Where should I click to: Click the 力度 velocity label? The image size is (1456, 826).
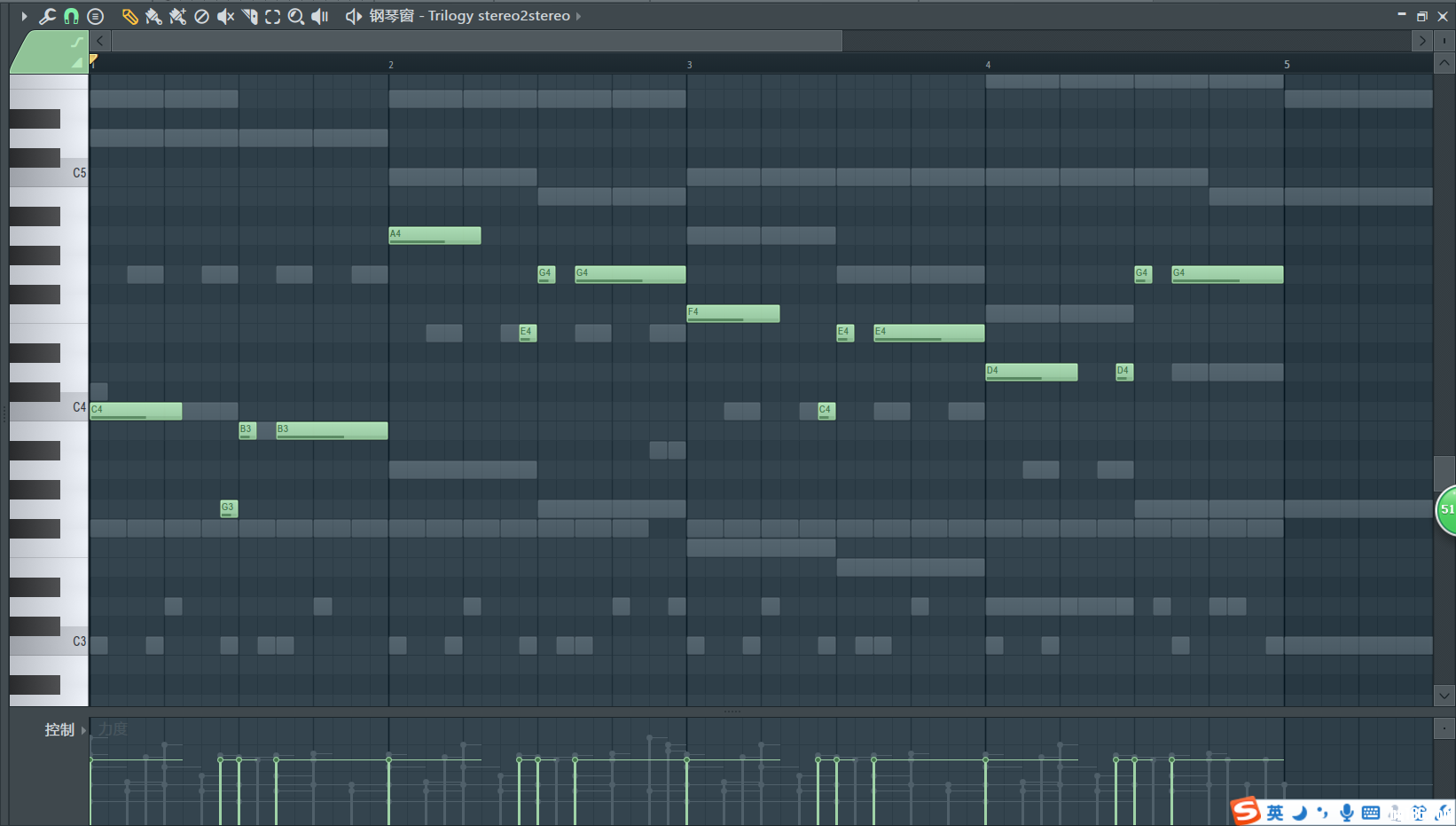pyautogui.click(x=113, y=729)
